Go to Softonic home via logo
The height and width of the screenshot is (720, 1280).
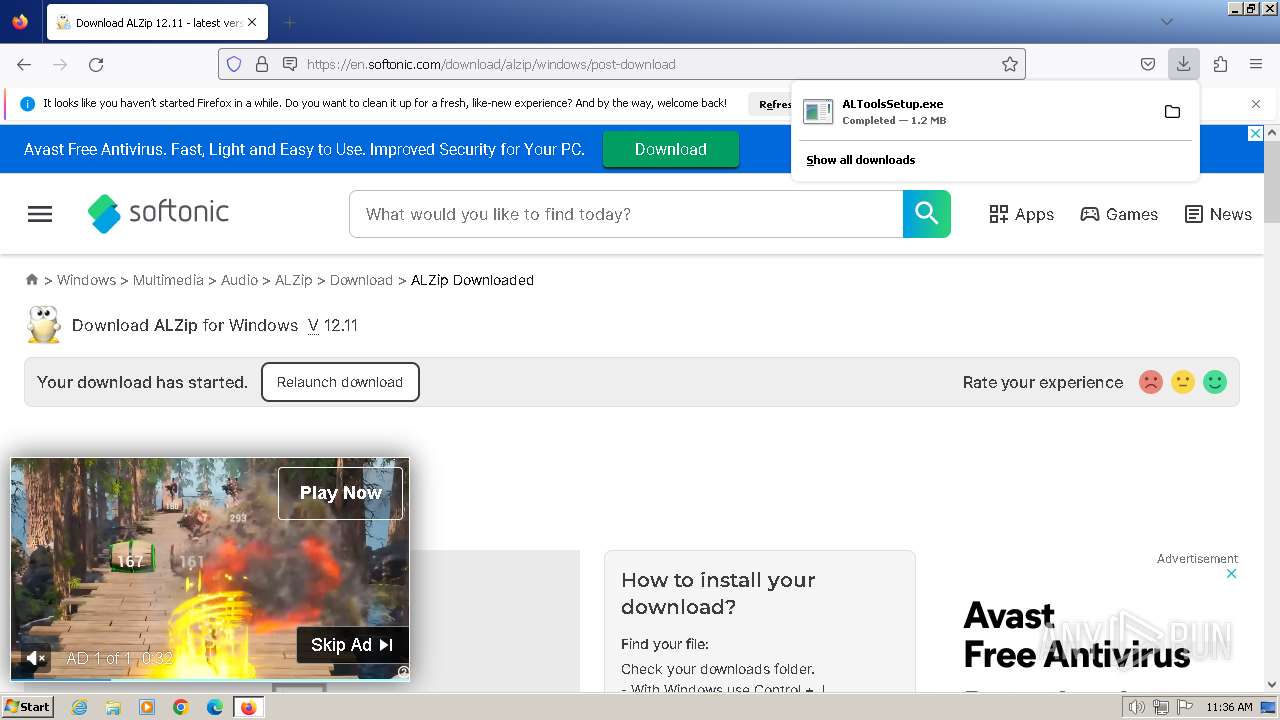tap(158, 213)
